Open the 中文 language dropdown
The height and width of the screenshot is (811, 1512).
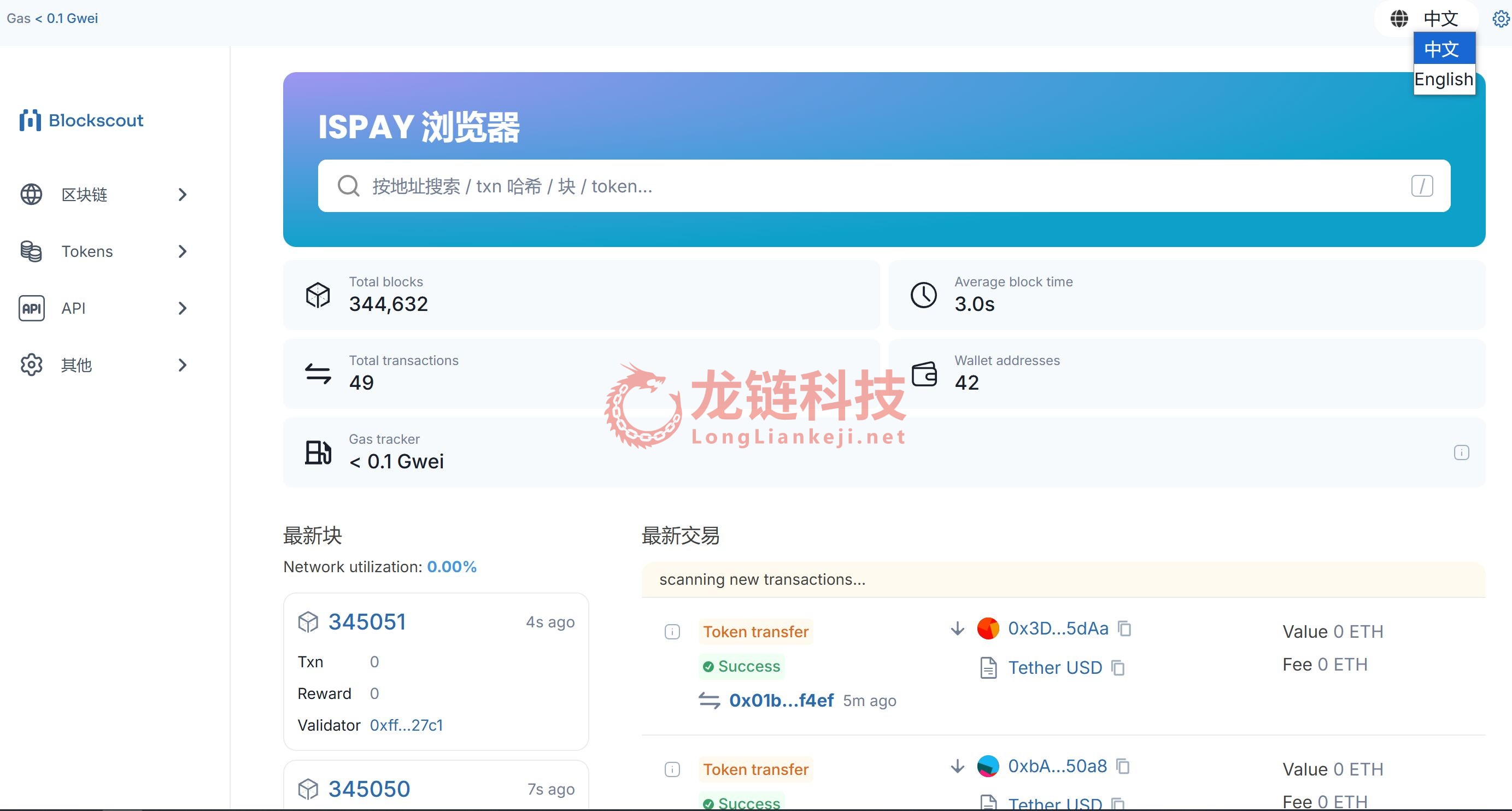pos(1440,19)
